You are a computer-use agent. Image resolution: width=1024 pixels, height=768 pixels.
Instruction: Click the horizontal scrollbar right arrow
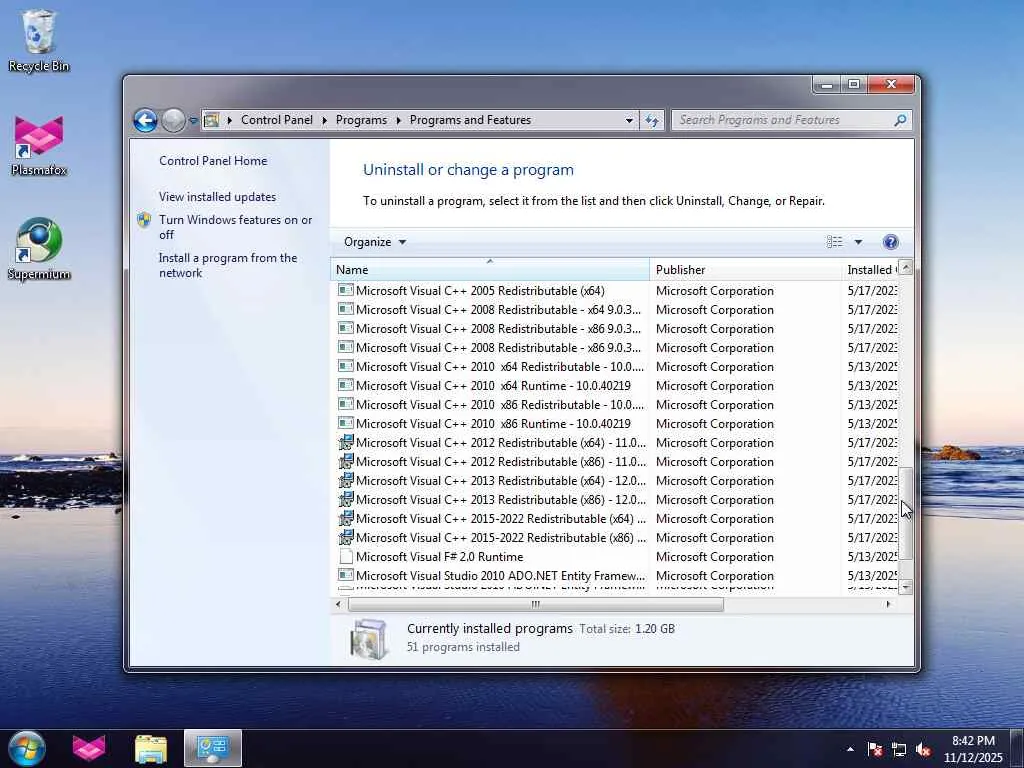coord(888,605)
